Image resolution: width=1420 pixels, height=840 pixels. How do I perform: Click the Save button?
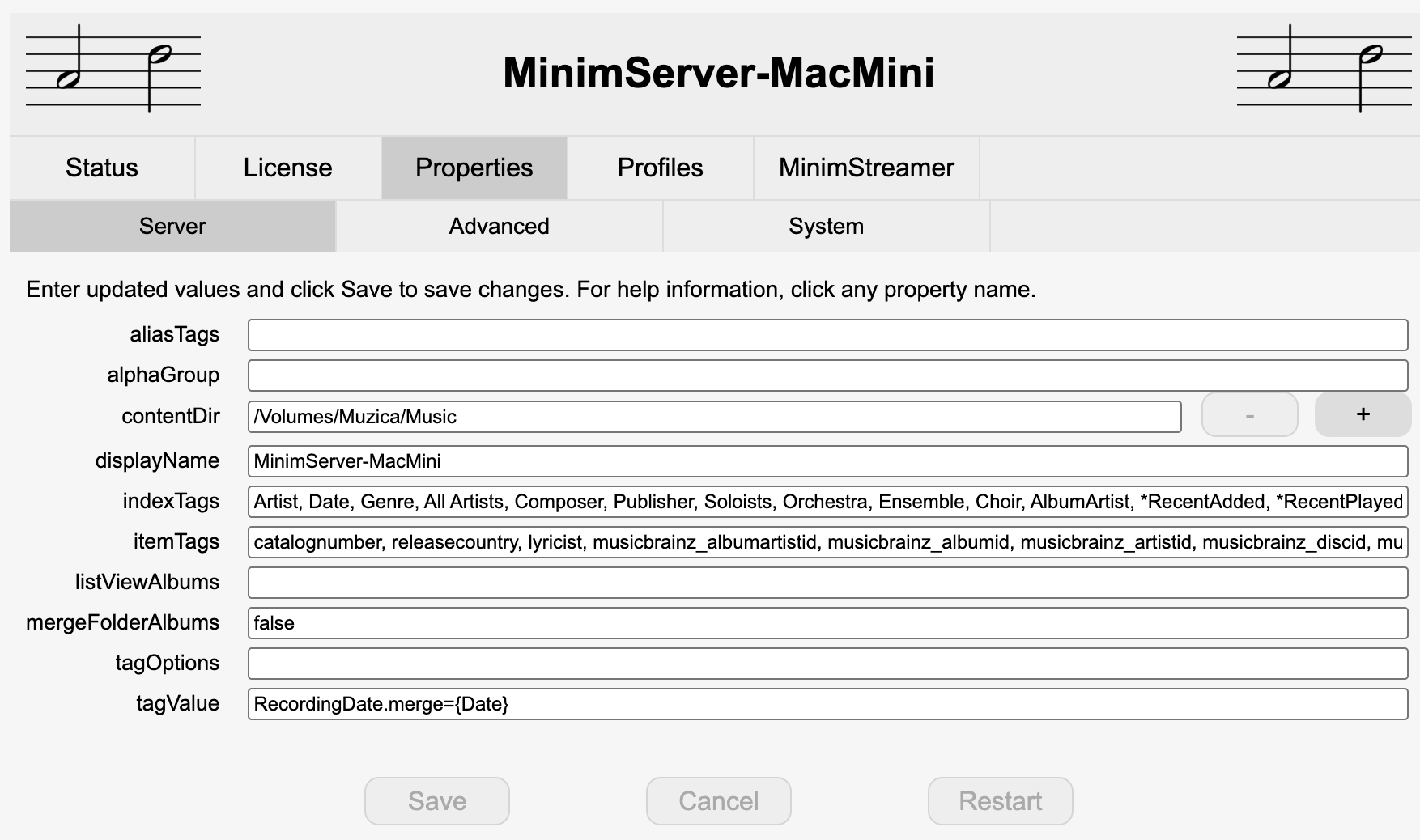point(437,801)
